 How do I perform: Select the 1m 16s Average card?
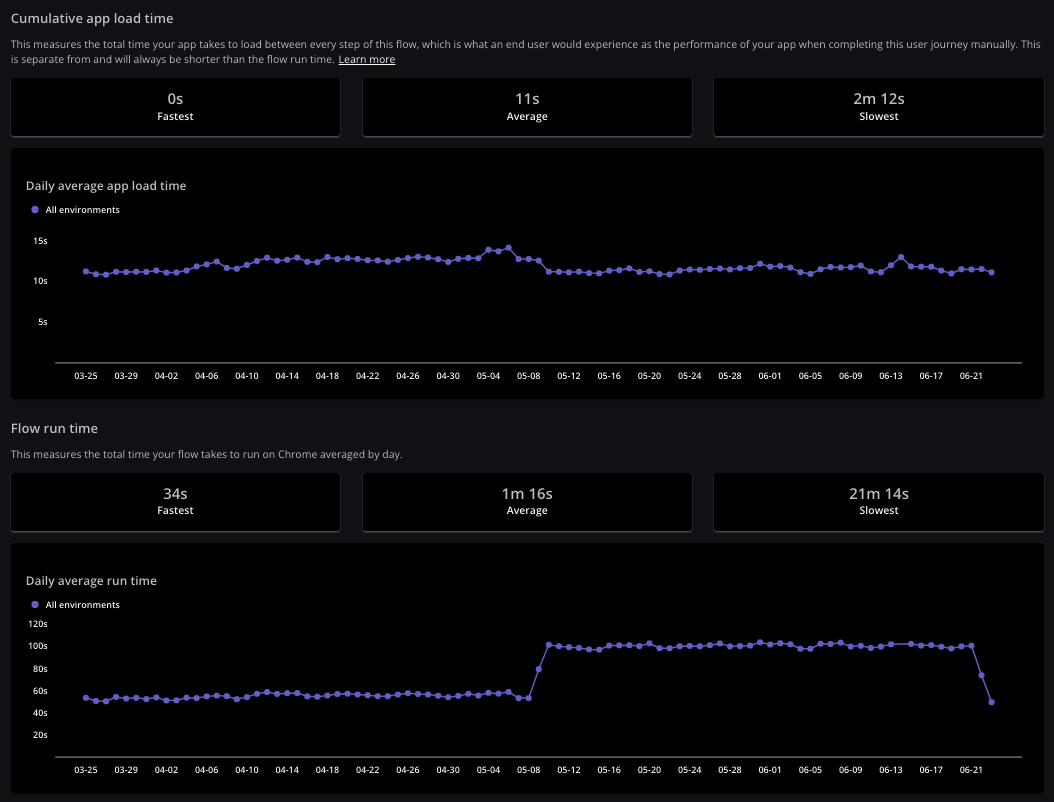click(527, 501)
